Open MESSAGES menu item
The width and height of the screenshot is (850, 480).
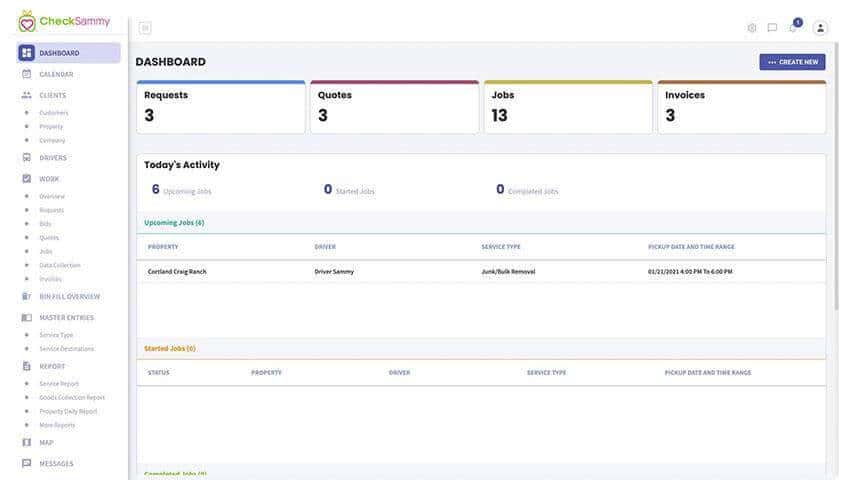click(x=56, y=464)
